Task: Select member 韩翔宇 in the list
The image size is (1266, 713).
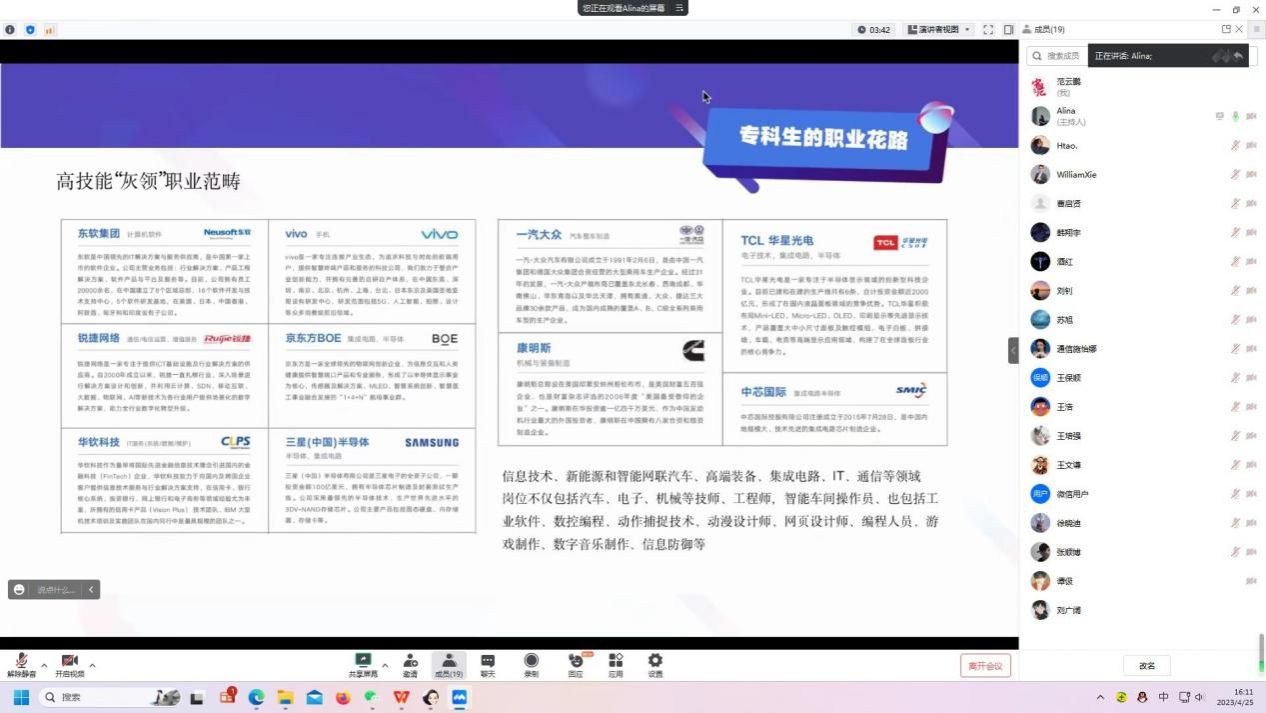Action: (x=1141, y=232)
